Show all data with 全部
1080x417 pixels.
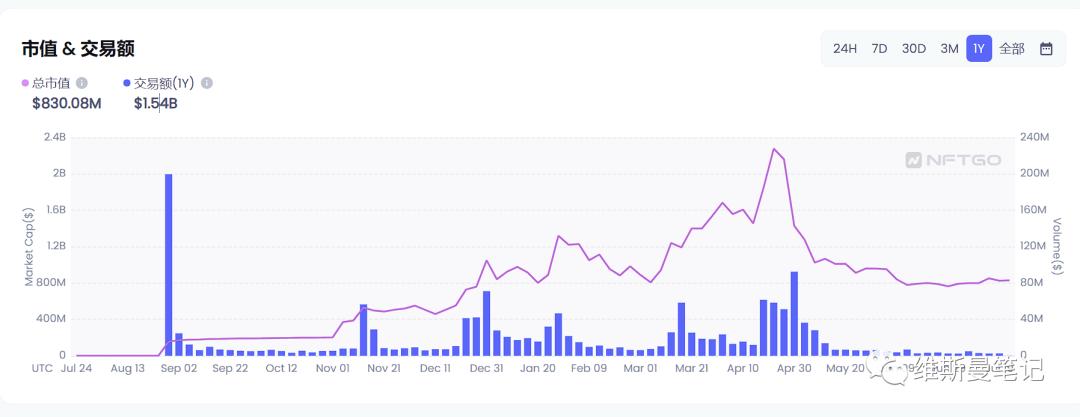pyautogui.click(x=1012, y=48)
